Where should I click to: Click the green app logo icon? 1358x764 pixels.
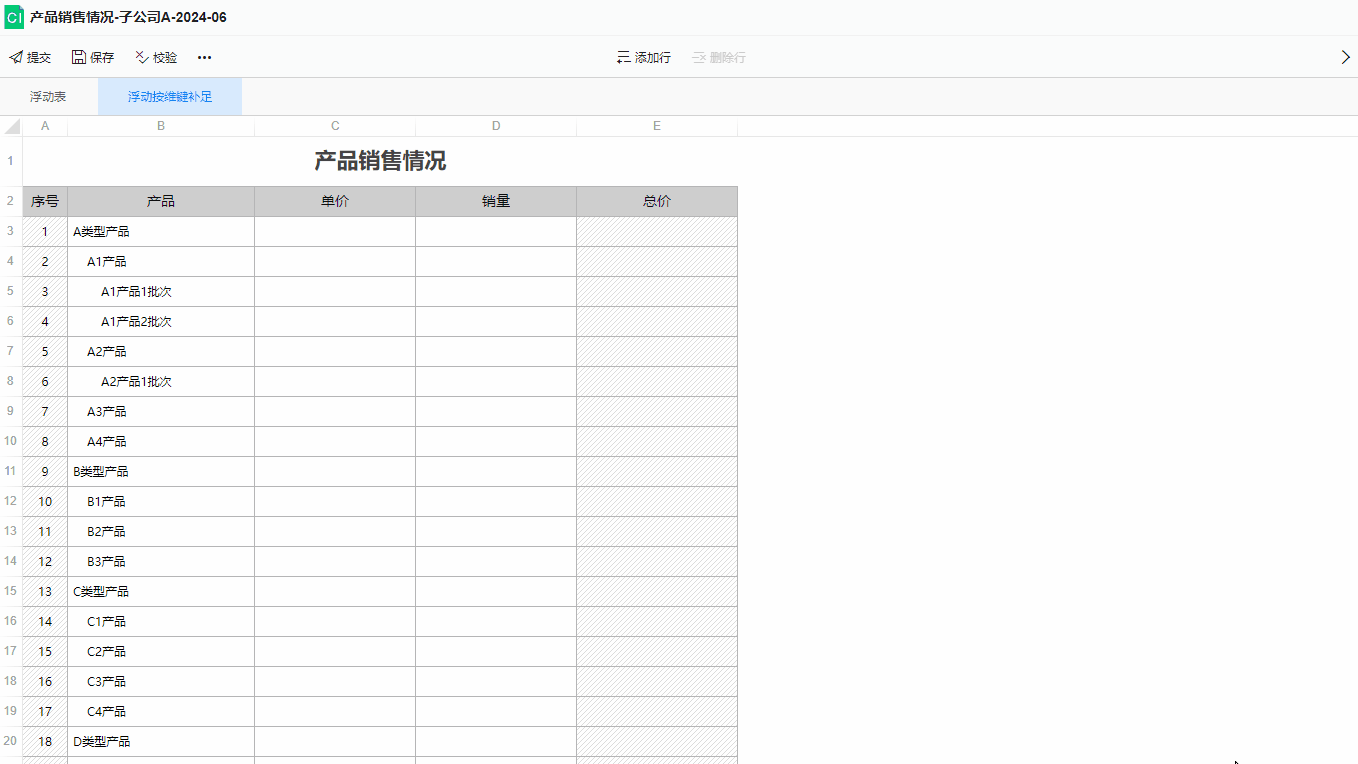(x=14, y=17)
